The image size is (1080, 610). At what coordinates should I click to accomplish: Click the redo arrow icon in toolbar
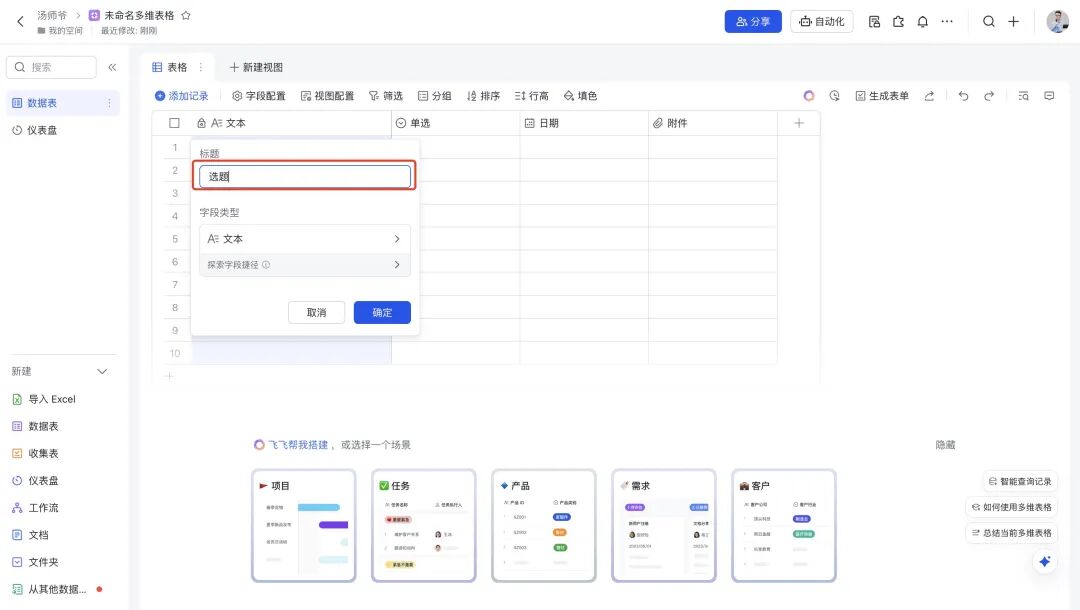pyautogui.click(x=989, y=96)
